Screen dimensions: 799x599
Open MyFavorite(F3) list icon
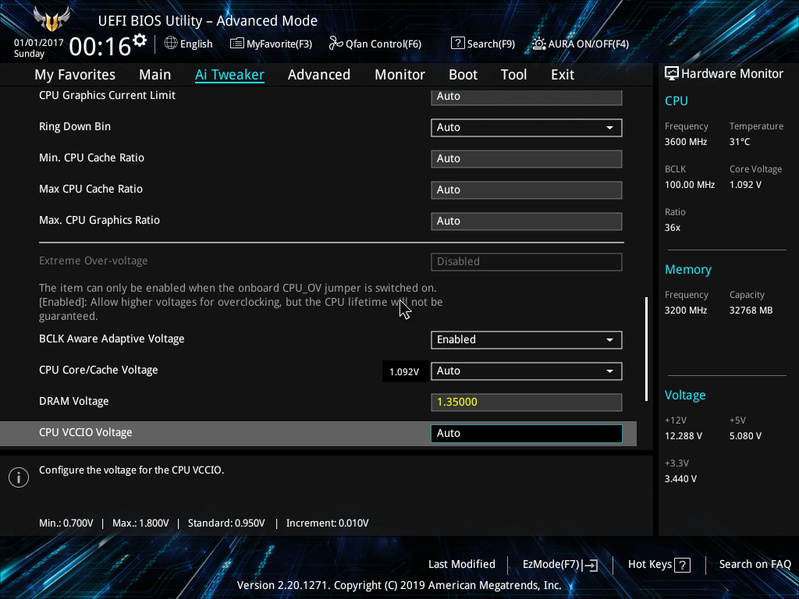(x=236, y=43)
